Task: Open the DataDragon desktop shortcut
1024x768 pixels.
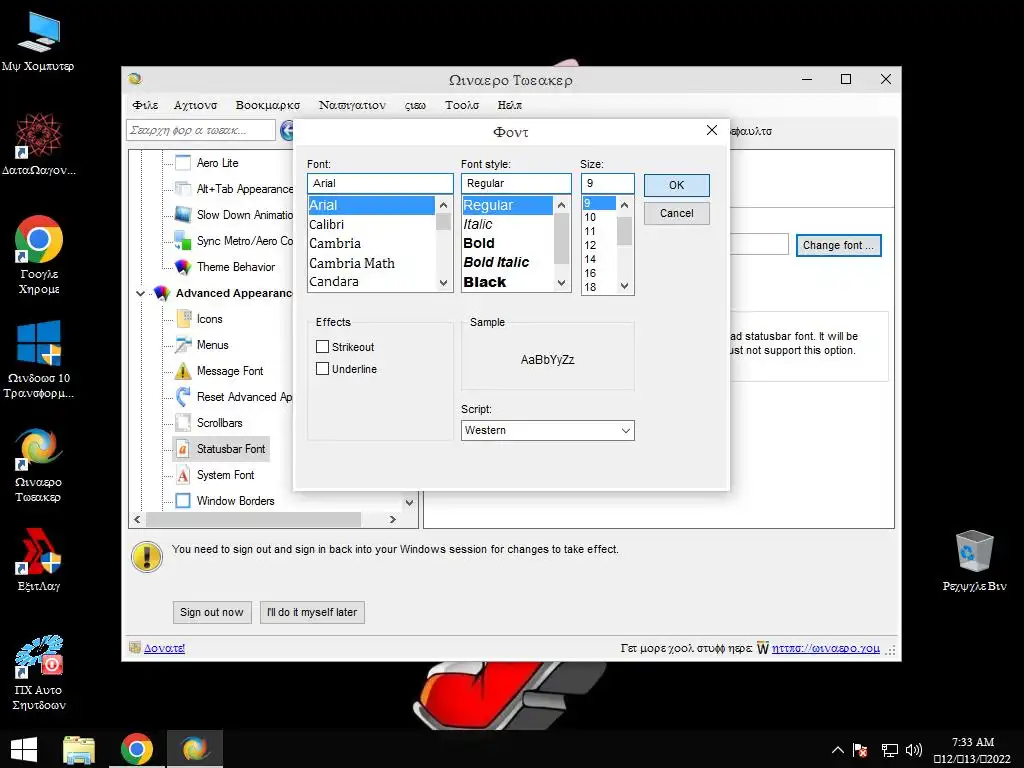Action: tap(39, 144)
